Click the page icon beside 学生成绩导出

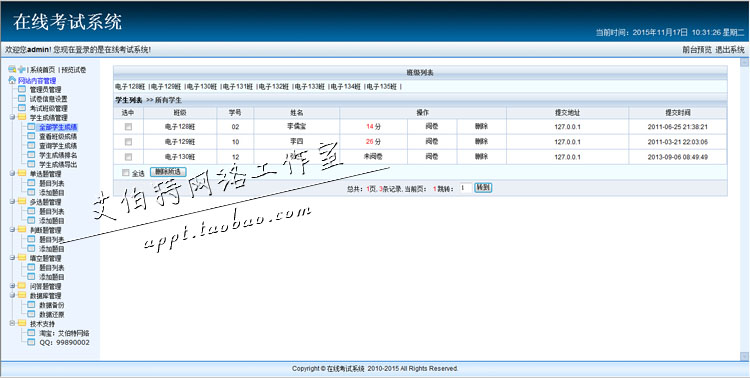click(x=31, y=164)
